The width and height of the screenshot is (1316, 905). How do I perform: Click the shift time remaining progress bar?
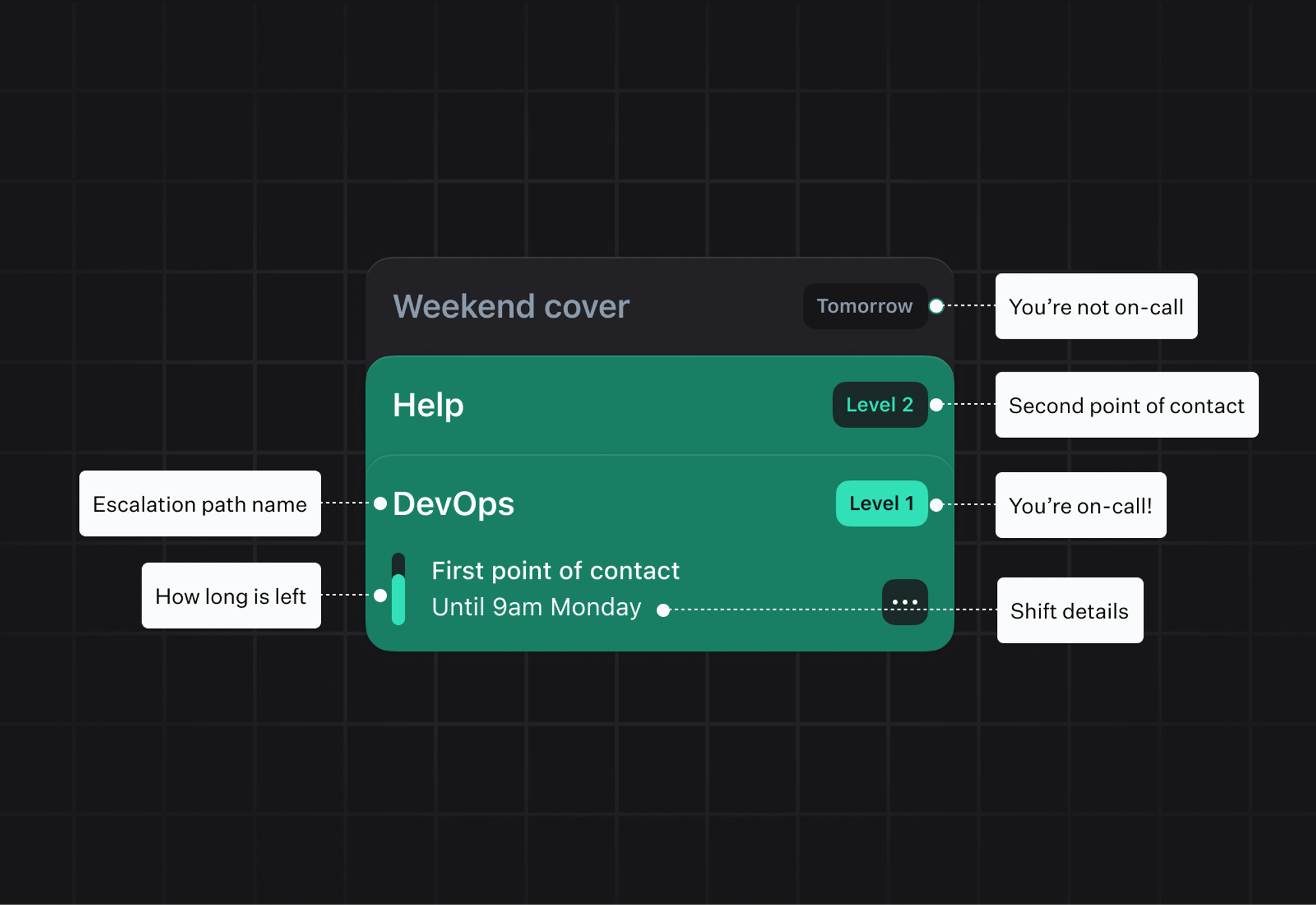(x=398, y=589)
